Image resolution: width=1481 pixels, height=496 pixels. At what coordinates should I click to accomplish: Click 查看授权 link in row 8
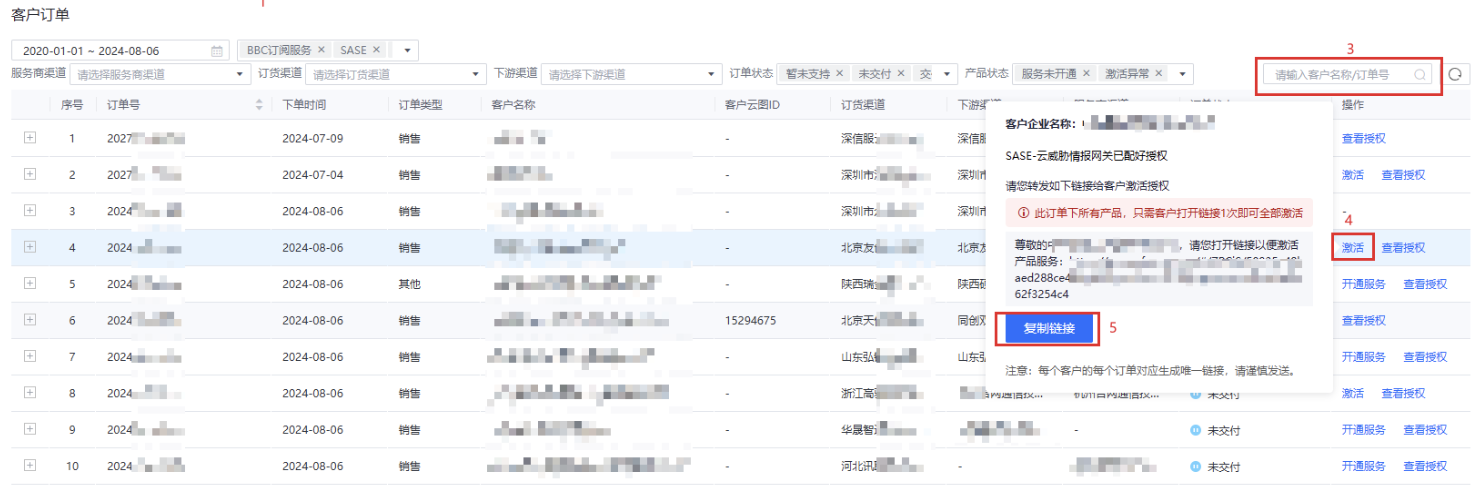click(x=1403, y=393)
